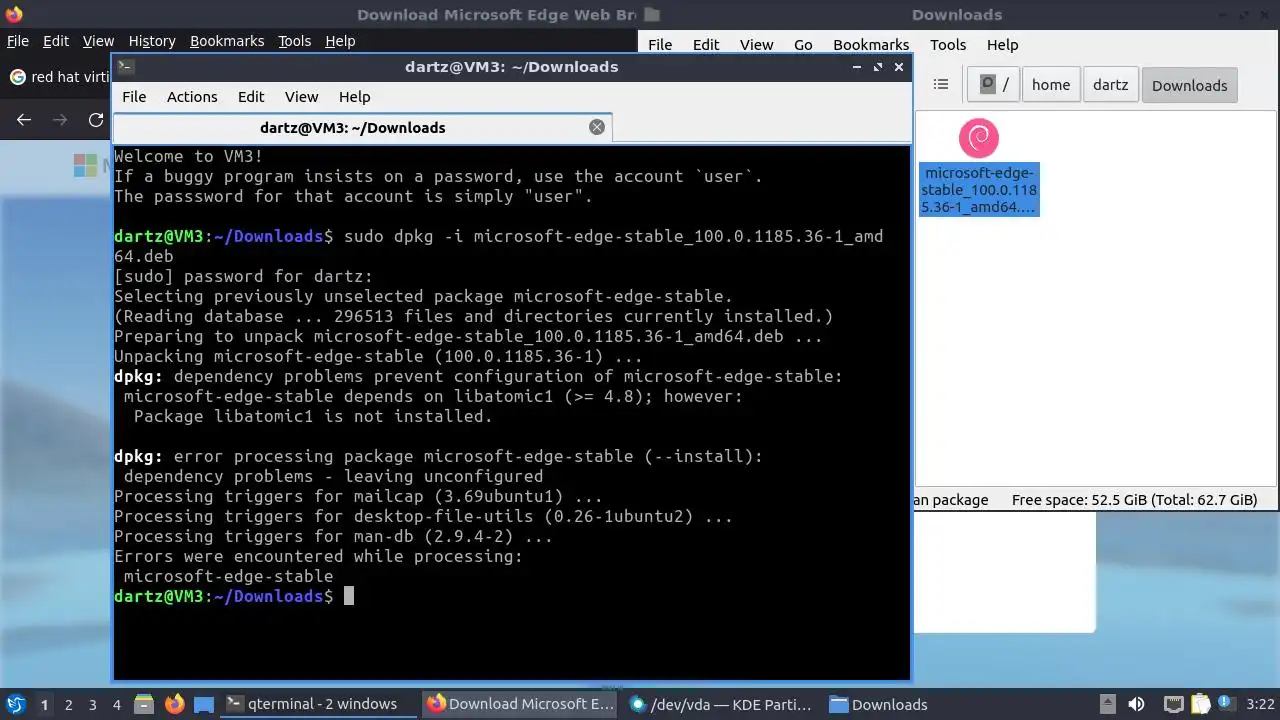Open the Lubuntu start menu

click(x=16, y=704)
